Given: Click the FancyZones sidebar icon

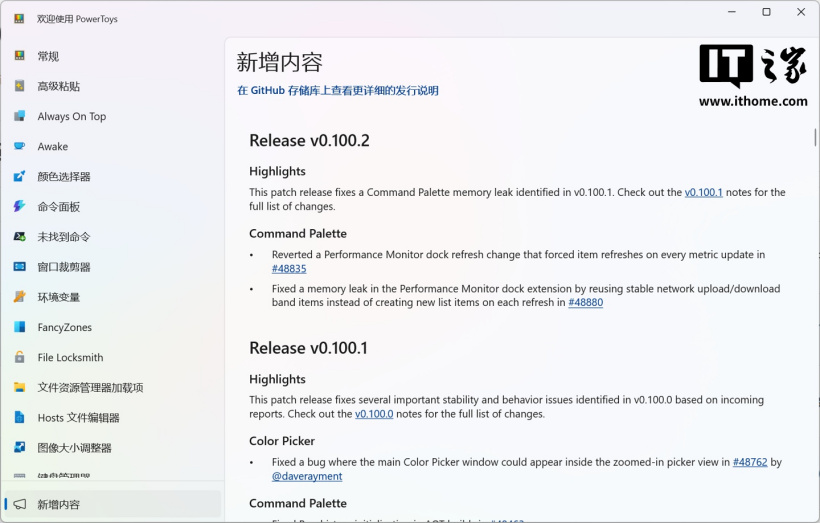Looking at the screenshot, I should (x=19, y=327).
